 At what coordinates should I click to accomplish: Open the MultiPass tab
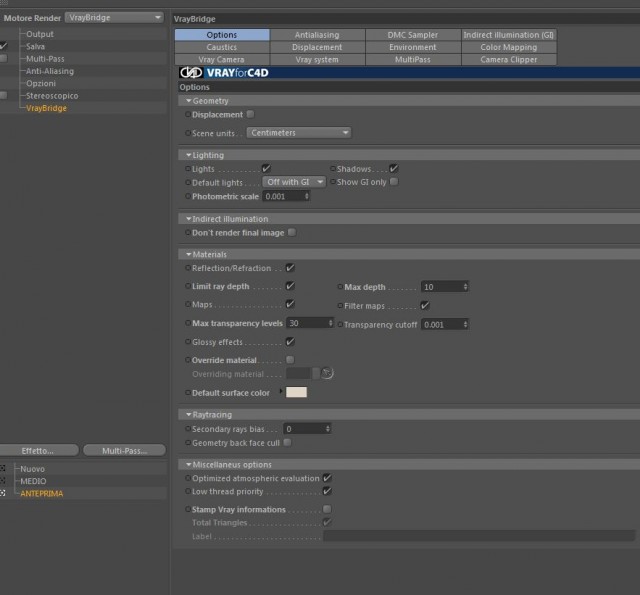[413, 60]
